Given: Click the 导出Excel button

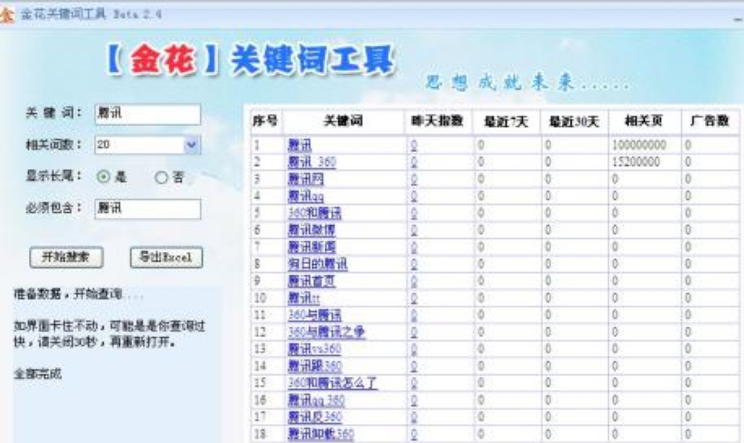Looking at the screenshot, I should click(x=166, y=258).
